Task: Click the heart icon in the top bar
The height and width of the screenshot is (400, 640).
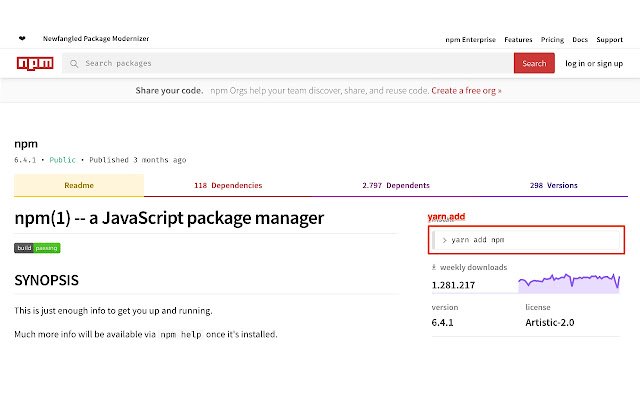Action: point(22,38)
